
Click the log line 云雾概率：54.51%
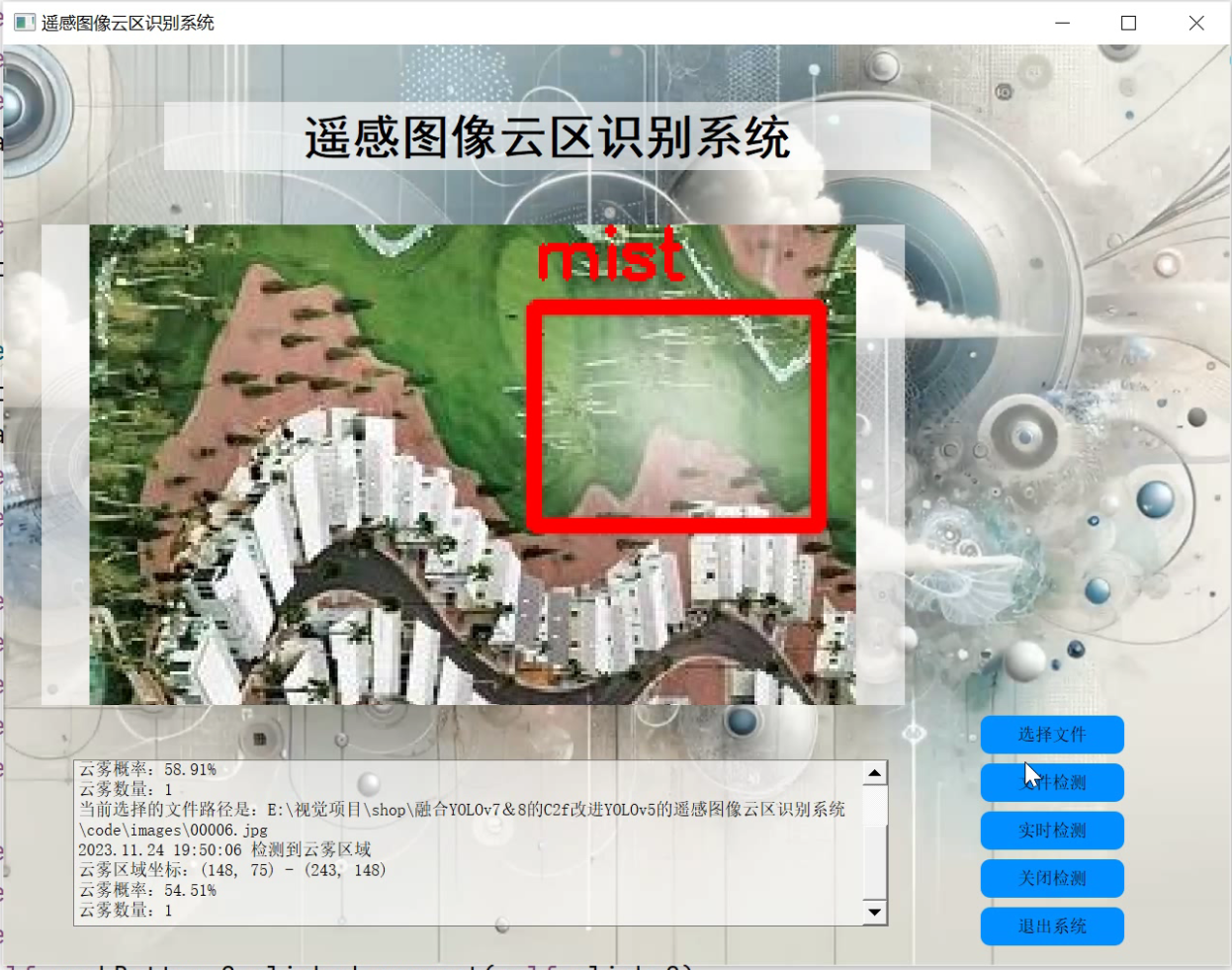(147, 891)
